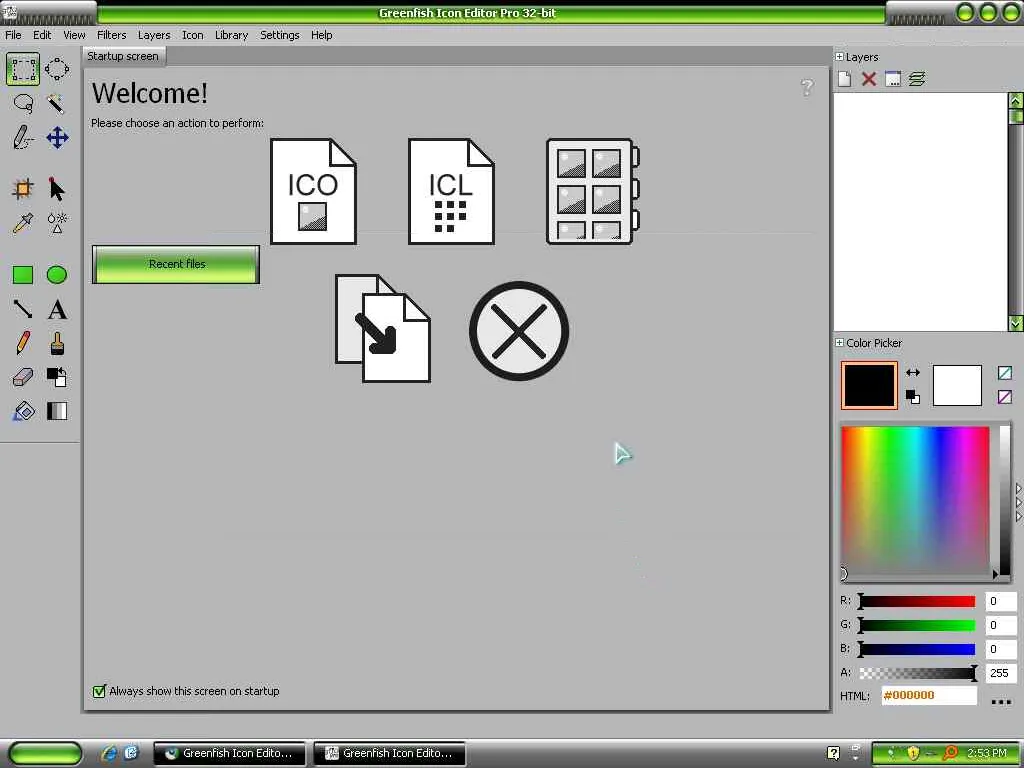The width and height of the screenshot is (1024, 768).
Task: Open the icon library grid option
Action: (592, 191)
